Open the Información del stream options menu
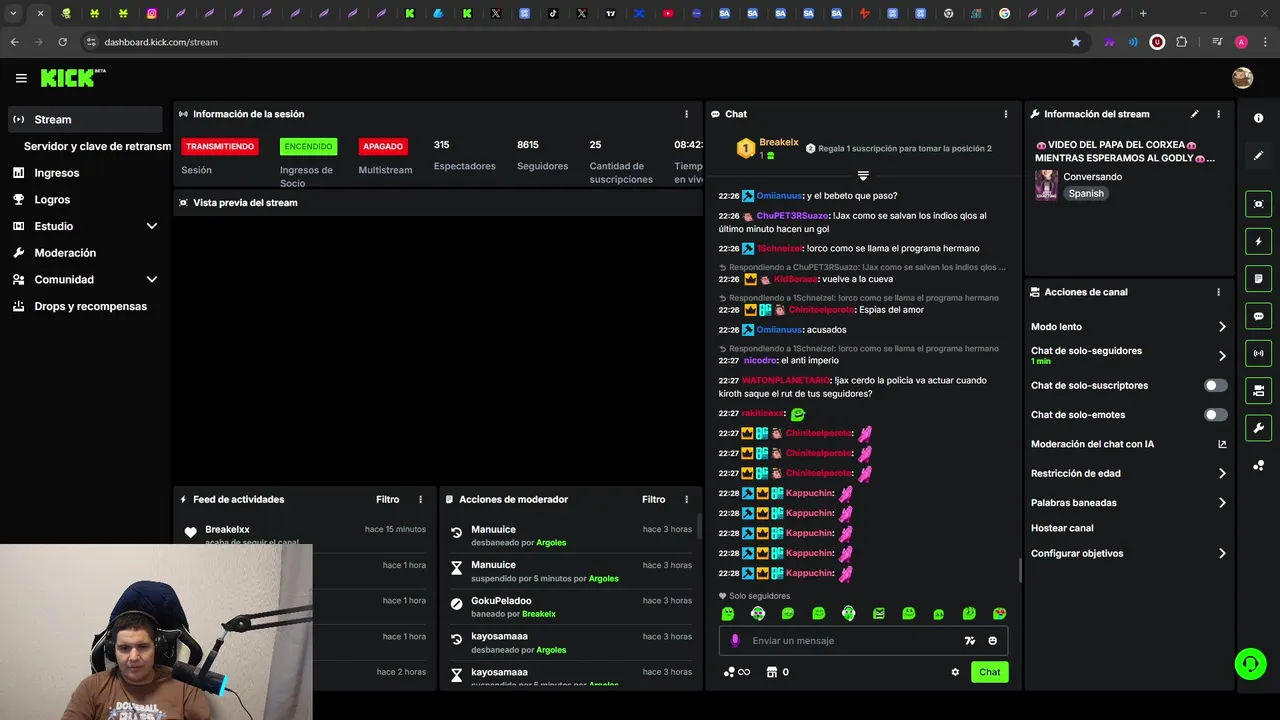 coord(1218,114)
